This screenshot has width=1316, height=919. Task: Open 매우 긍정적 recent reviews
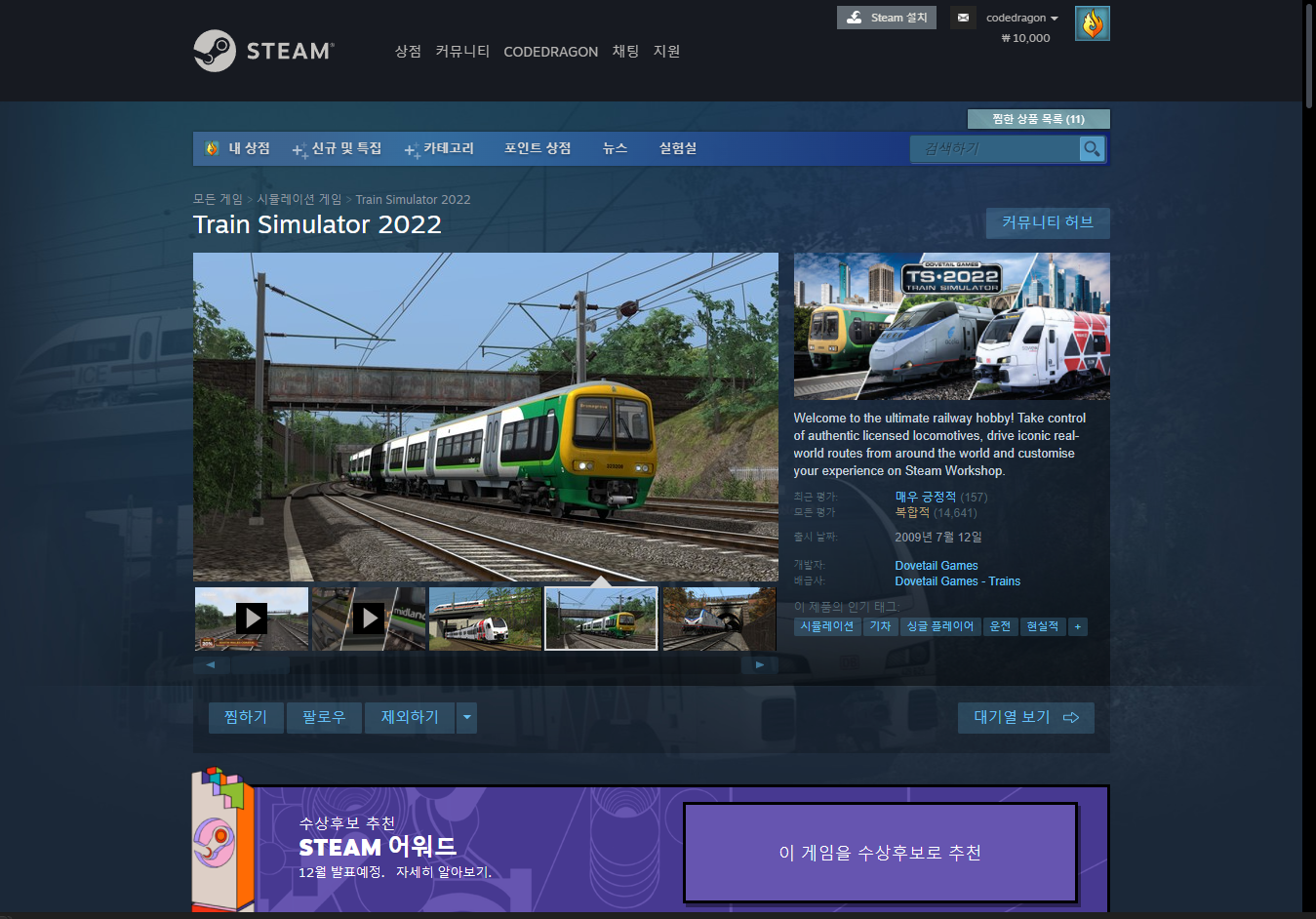[x=926, y=497]
